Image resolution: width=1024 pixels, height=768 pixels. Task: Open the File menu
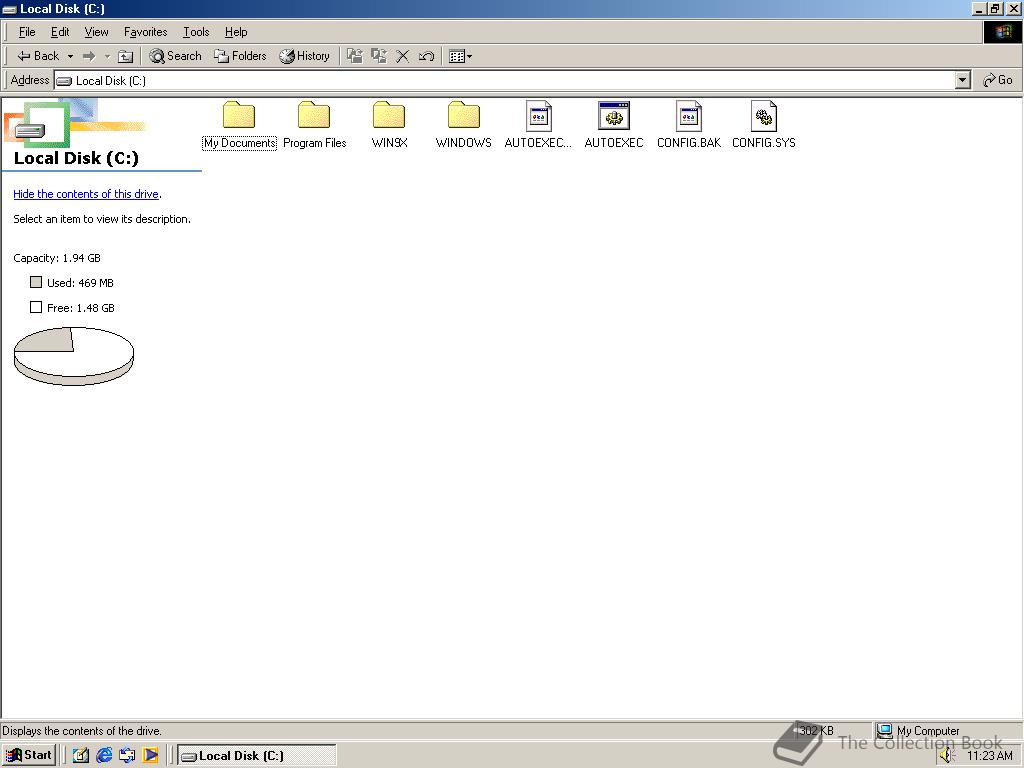(27, 32)
